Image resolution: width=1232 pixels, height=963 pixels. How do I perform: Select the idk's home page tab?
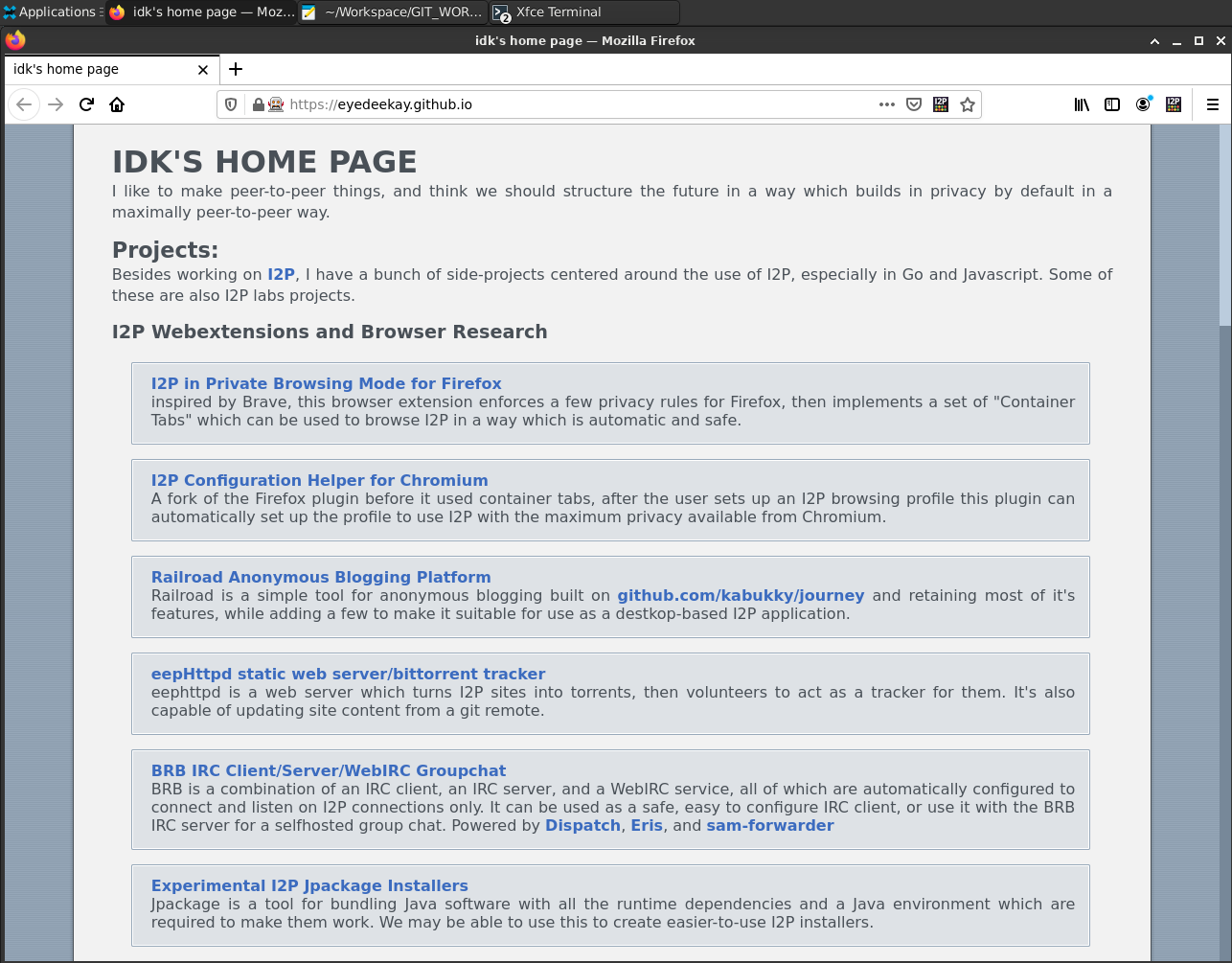112,69
